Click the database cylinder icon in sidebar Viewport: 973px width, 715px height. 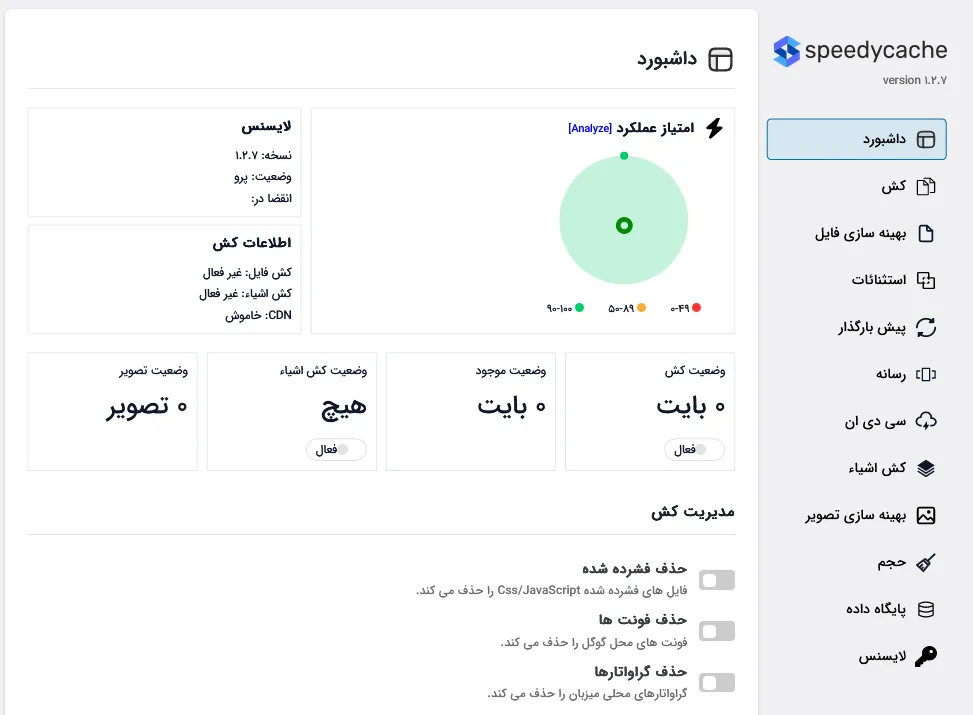pos(926,609)
